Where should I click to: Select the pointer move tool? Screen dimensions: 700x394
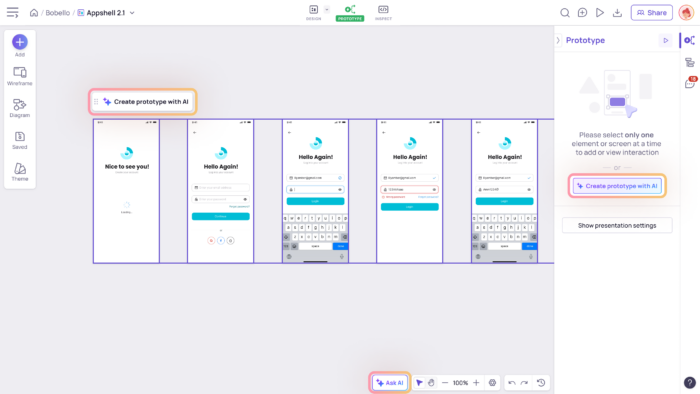pos(419,383)
